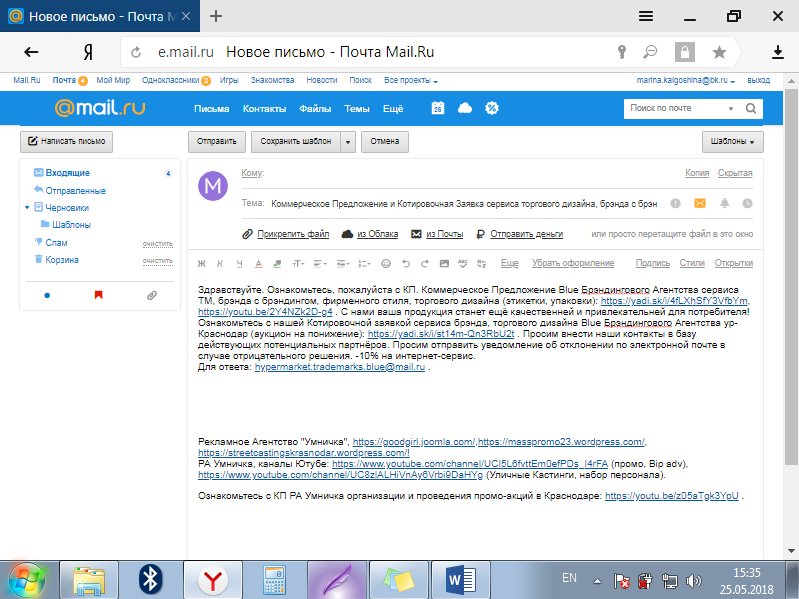Apply bold formatting with the Ж button

coord(201,263)
